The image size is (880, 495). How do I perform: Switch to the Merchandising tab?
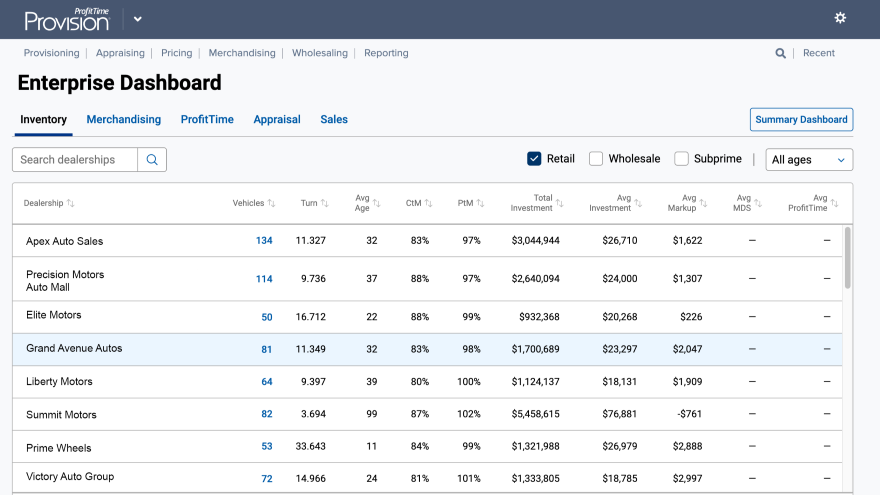pos(123,119)
